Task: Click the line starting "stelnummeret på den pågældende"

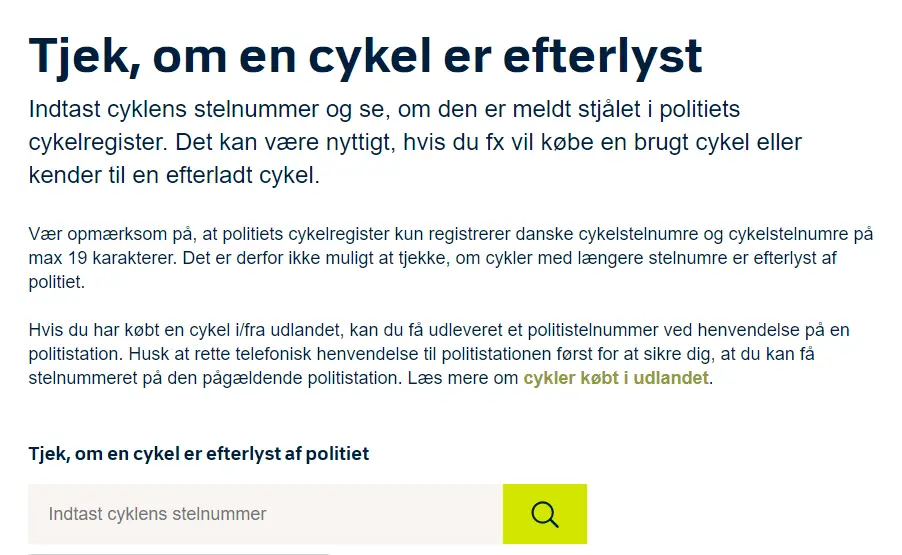Action: pos(370,378)
